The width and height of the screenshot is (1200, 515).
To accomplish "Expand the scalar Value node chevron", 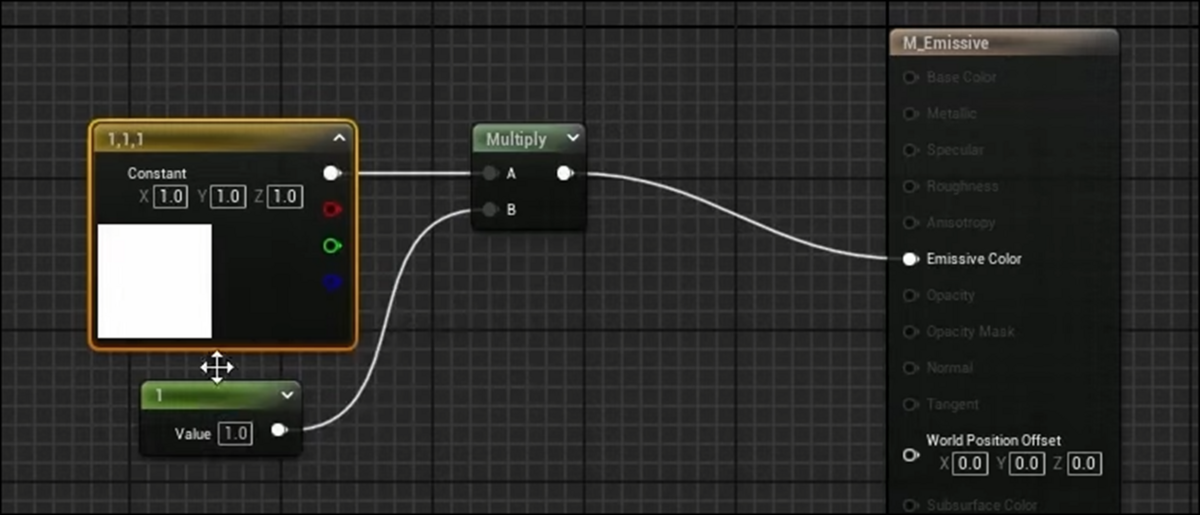I will pos(288,395).
